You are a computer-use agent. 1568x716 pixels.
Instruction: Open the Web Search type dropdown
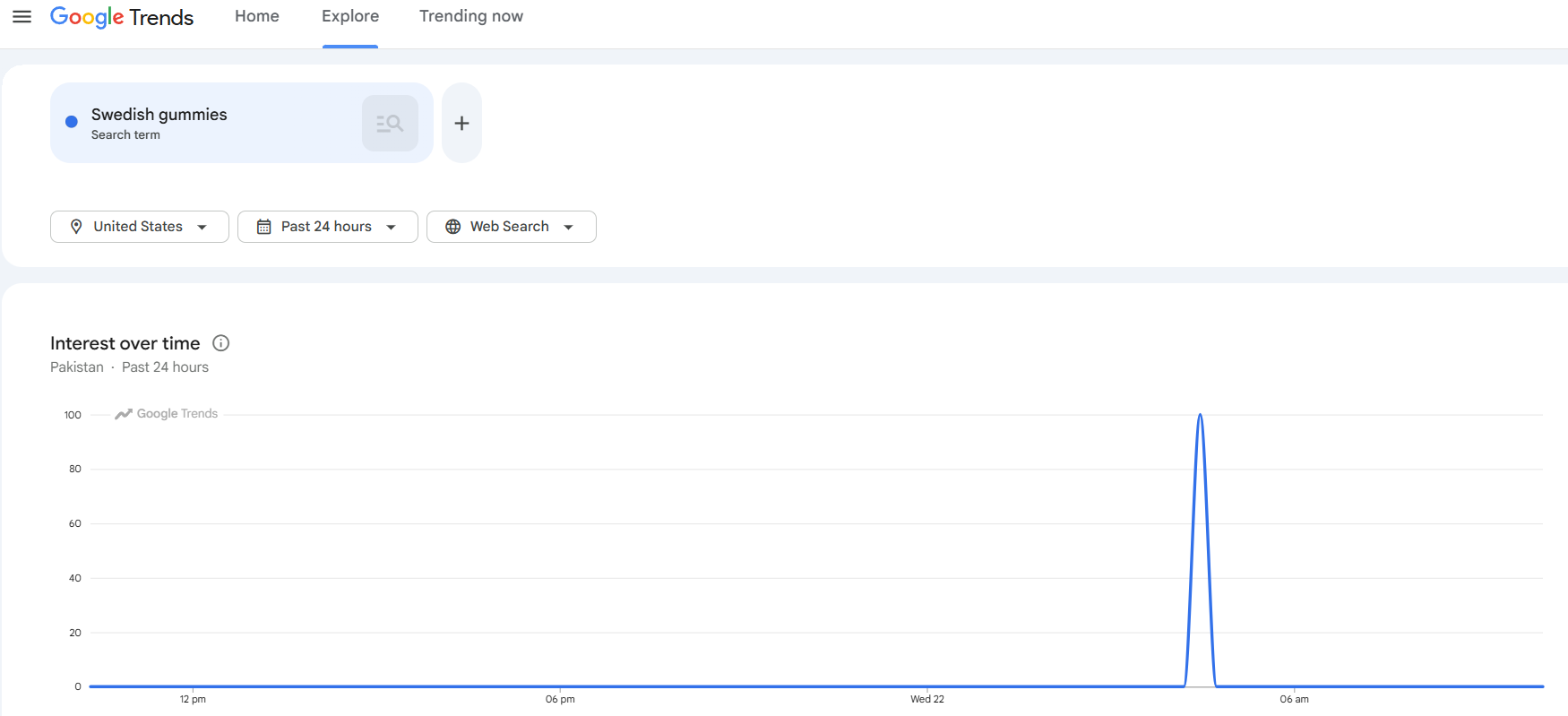coord(512,227)
